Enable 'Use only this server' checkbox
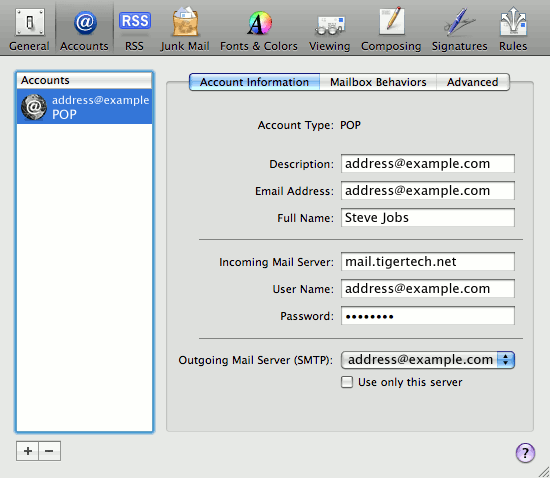 pos(347,382)
